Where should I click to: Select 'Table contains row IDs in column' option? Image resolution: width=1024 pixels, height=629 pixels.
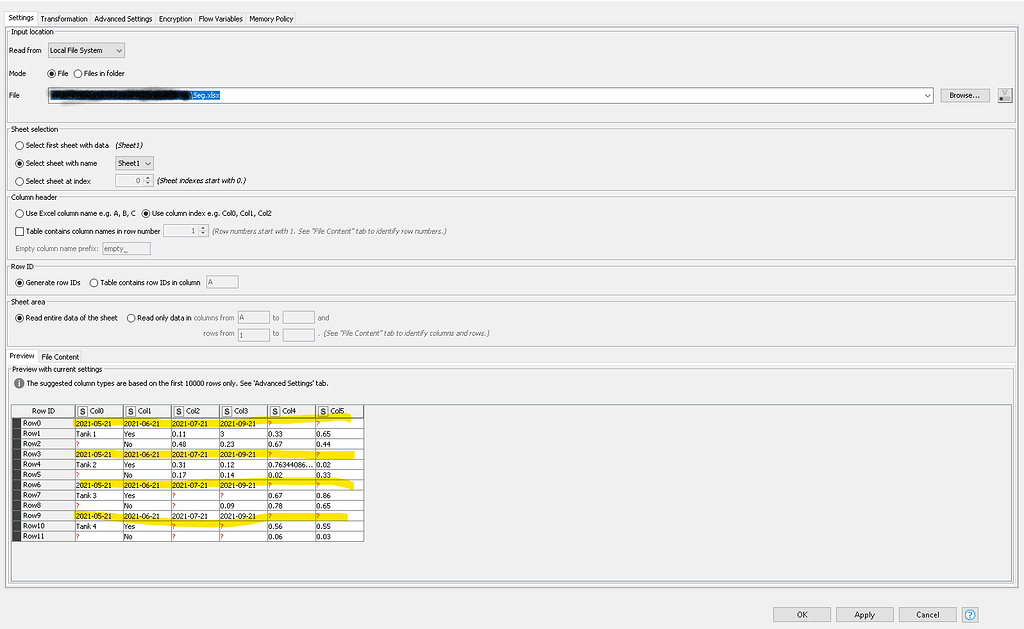click(96, 281)
